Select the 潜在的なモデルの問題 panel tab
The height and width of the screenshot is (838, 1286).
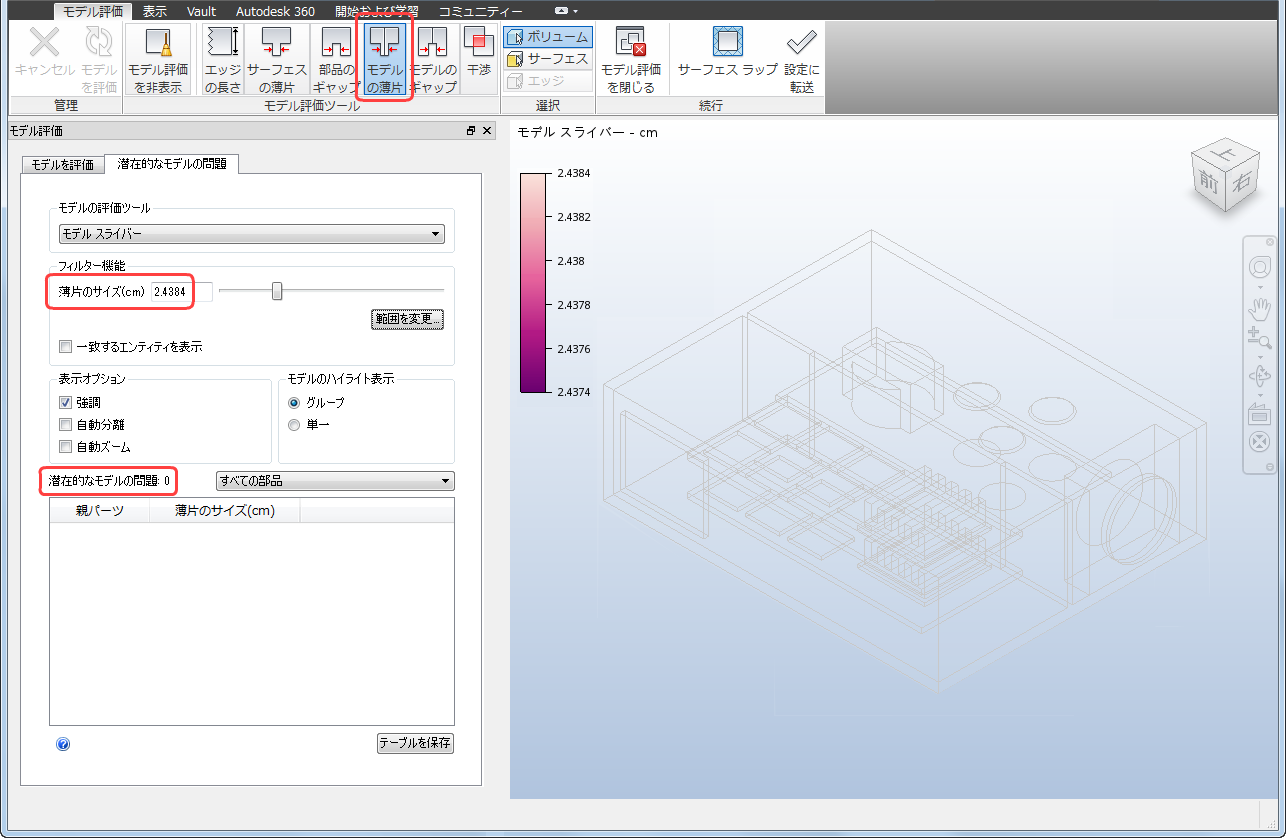[172, 163]
